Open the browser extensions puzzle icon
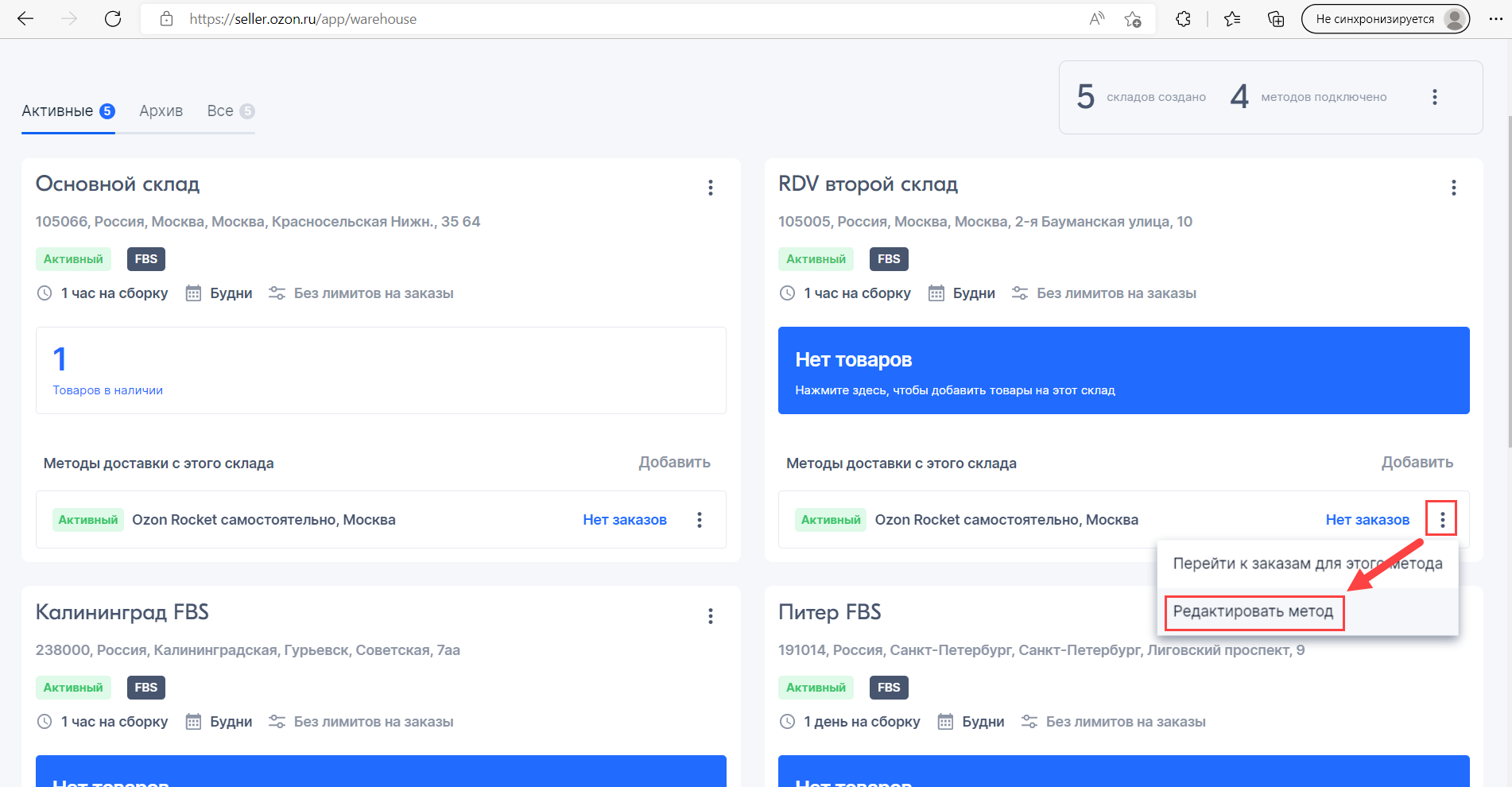The height and width of the screenshot is (787, 1512). click(x=1183, y=19)
